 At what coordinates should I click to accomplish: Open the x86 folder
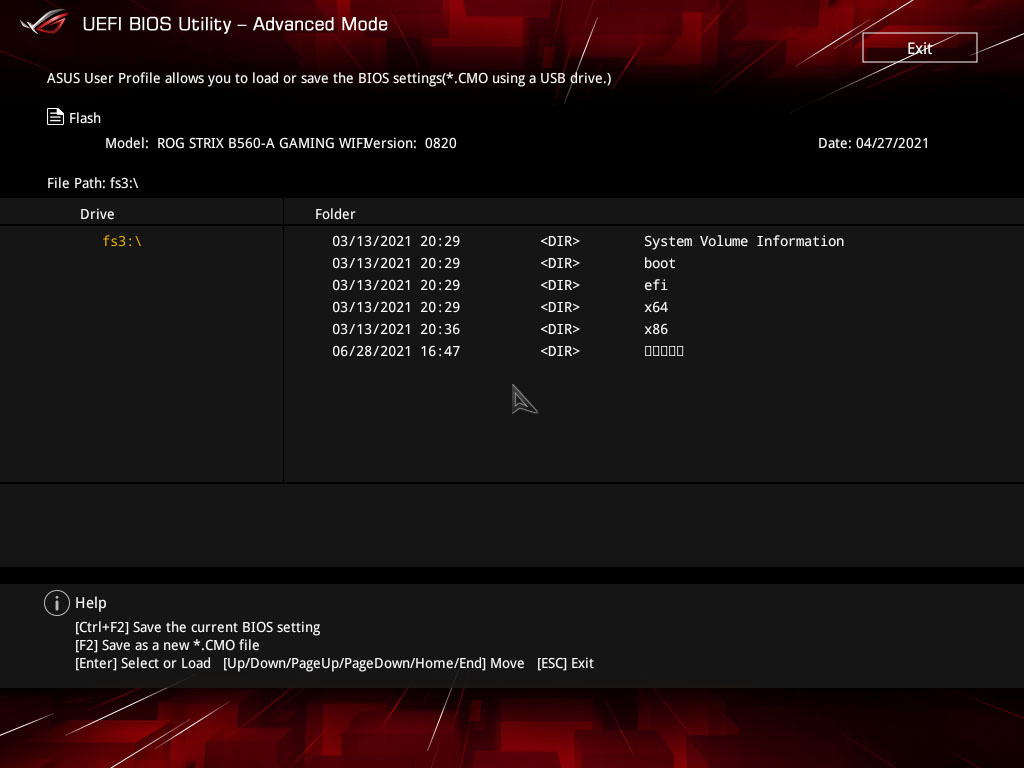point(656,329)
